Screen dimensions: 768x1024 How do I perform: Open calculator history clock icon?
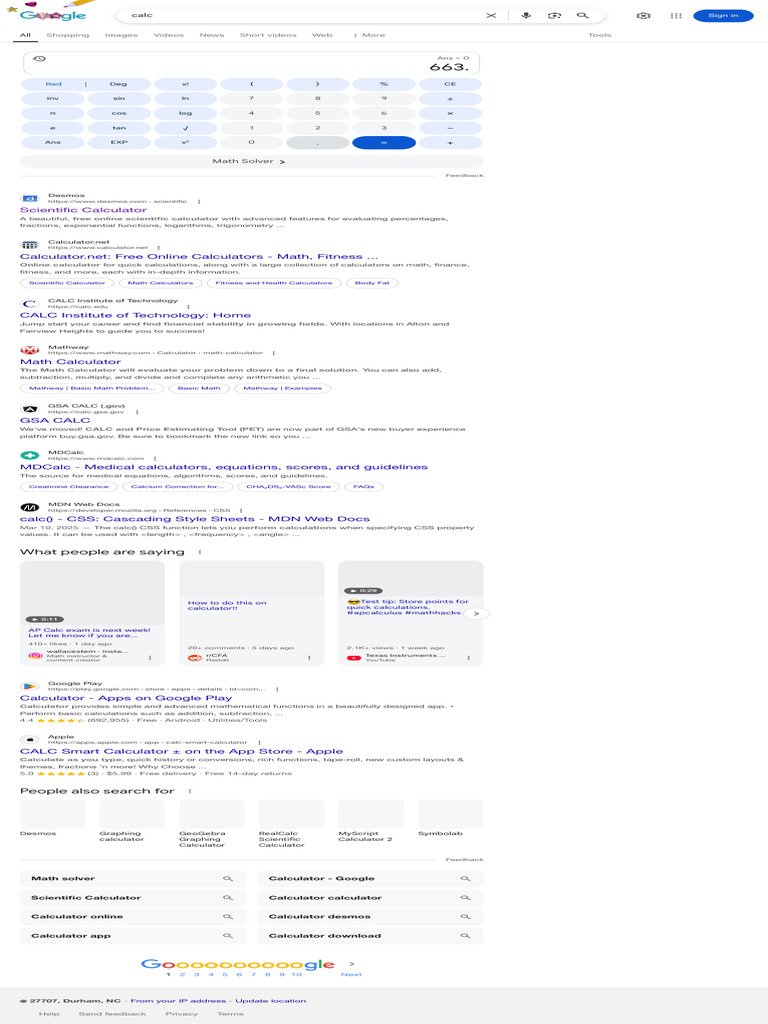[39, 59]
